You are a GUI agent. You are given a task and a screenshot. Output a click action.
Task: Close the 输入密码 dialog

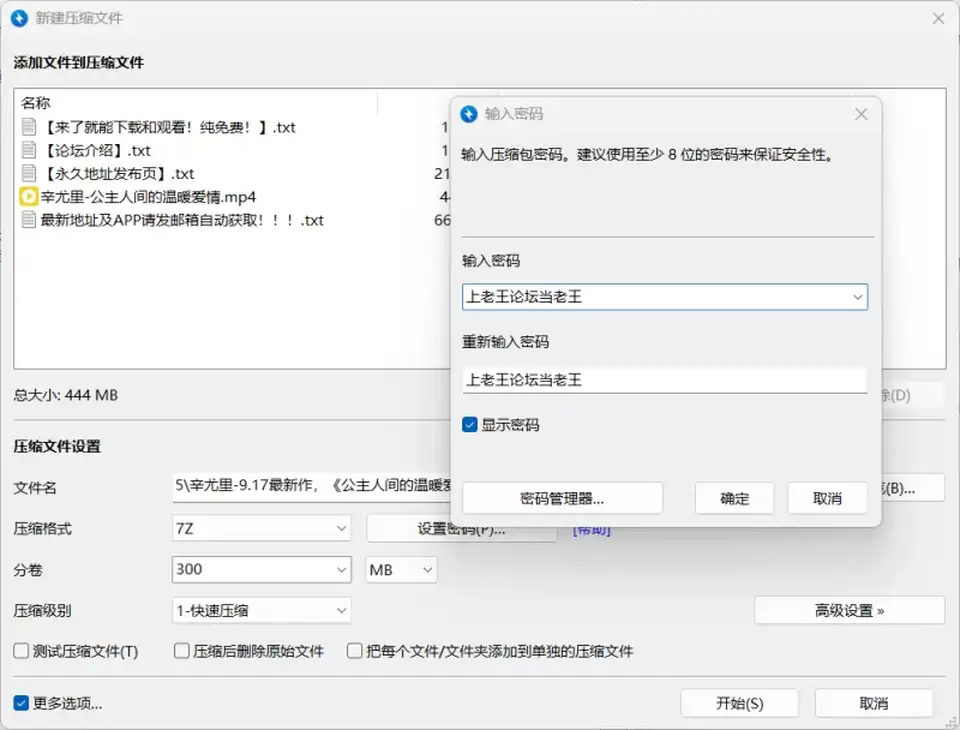point(861,114)
